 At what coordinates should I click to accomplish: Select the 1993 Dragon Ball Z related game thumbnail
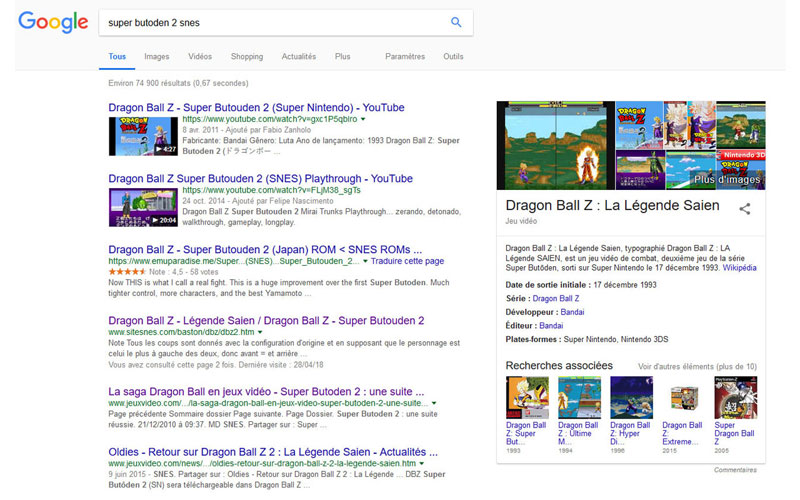(527, 397)
